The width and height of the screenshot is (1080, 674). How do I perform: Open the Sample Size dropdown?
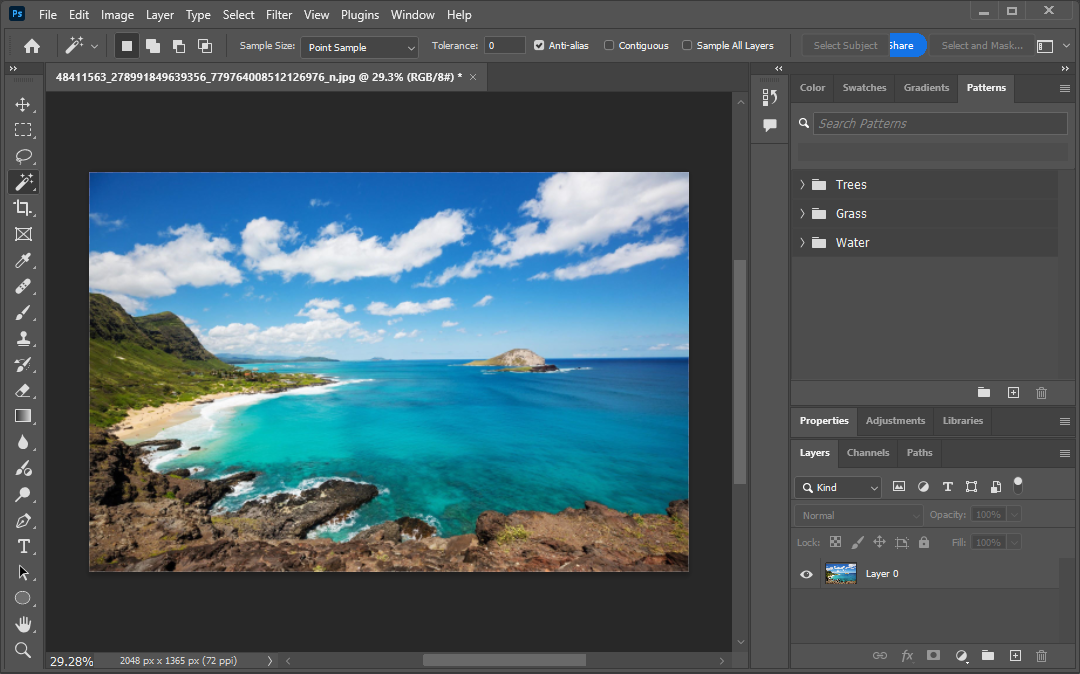[360, 47]
